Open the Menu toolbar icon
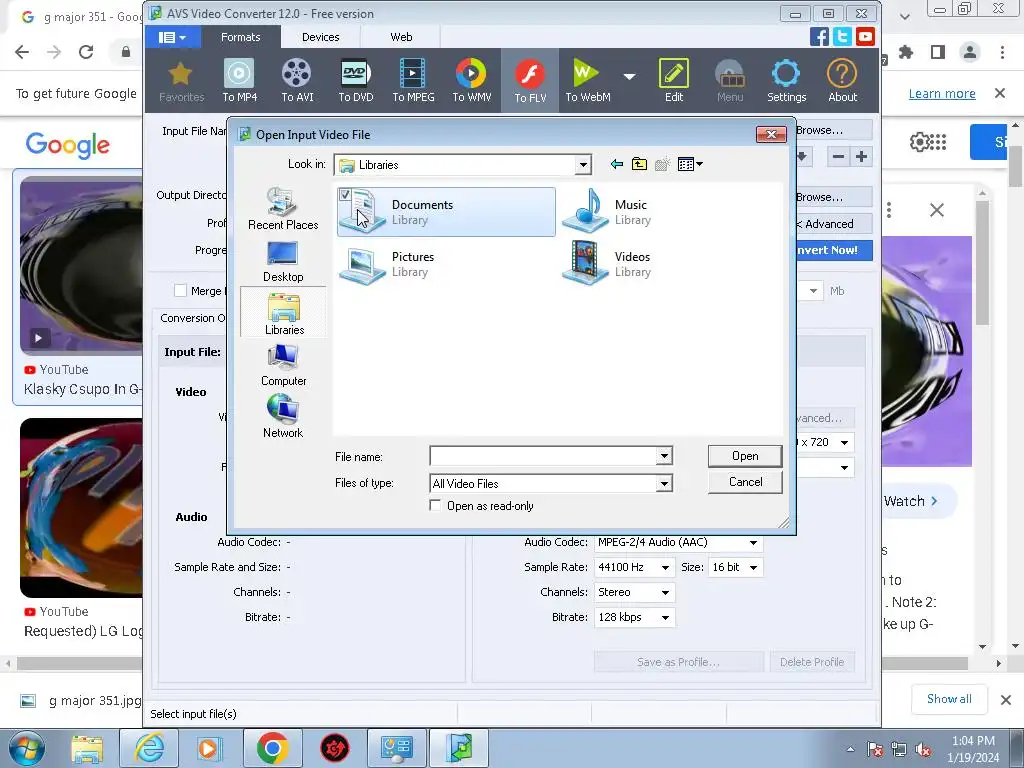 (729, 80)
